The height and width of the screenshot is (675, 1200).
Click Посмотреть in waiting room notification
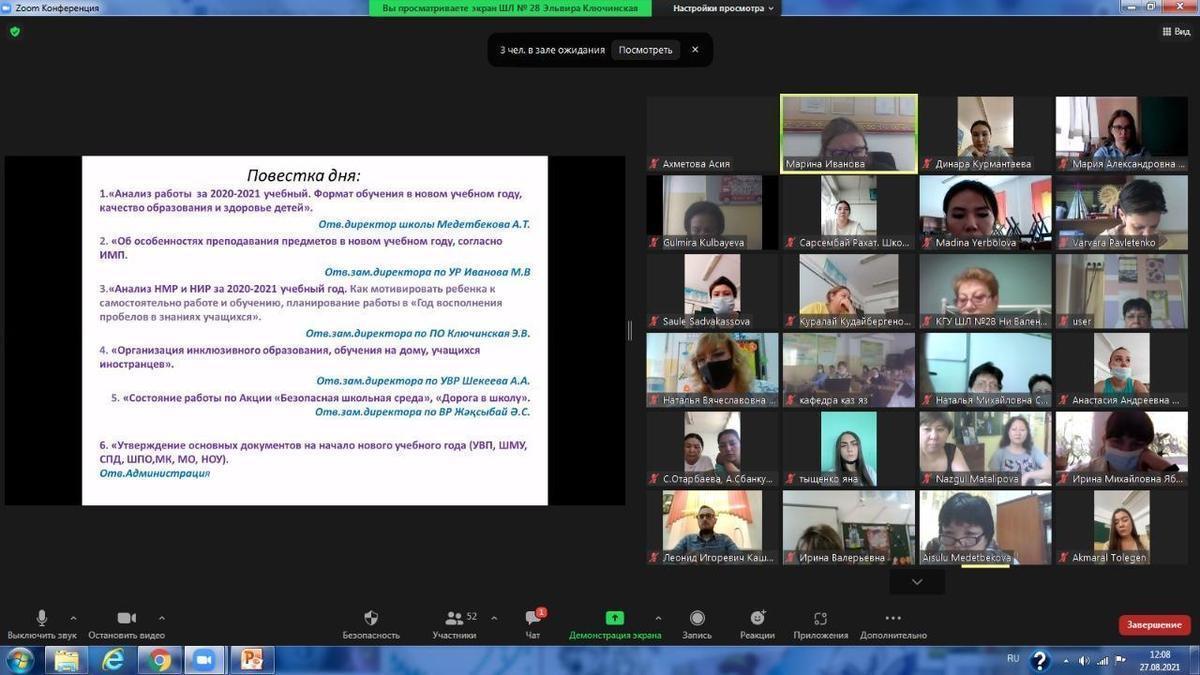coord(645,50)
